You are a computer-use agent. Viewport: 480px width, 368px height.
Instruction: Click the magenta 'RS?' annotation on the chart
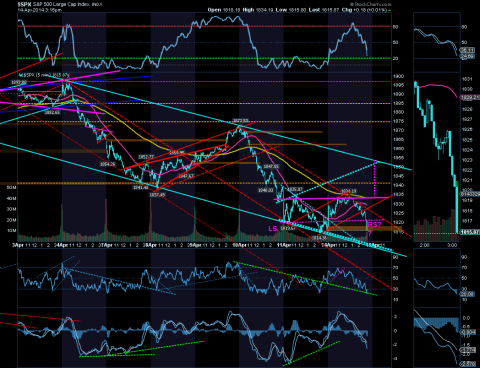coord(374,224)
